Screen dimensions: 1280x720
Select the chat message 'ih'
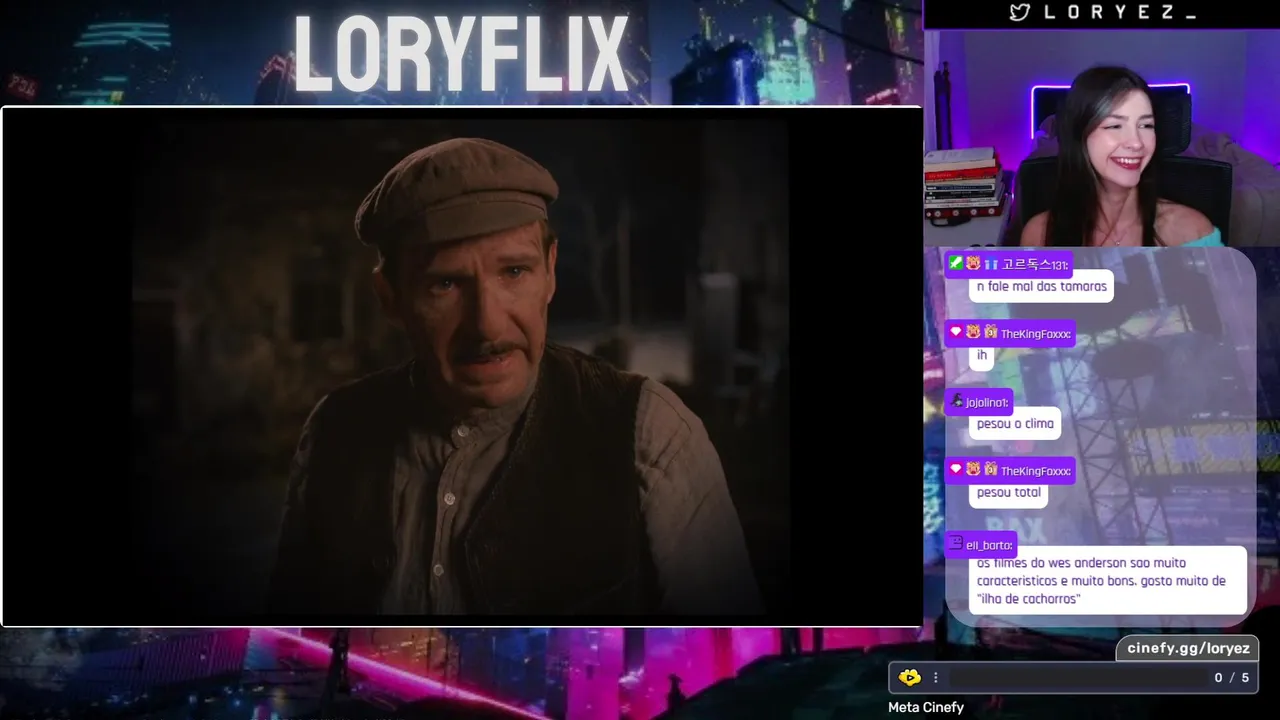pyautogui.click(x=982, y=355)
